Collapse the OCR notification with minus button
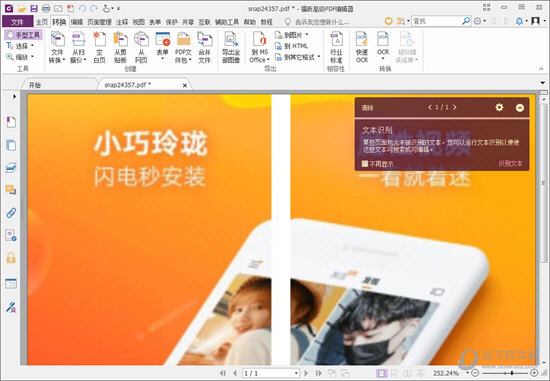Screen dimensions: 550x381 coord(520,108)
